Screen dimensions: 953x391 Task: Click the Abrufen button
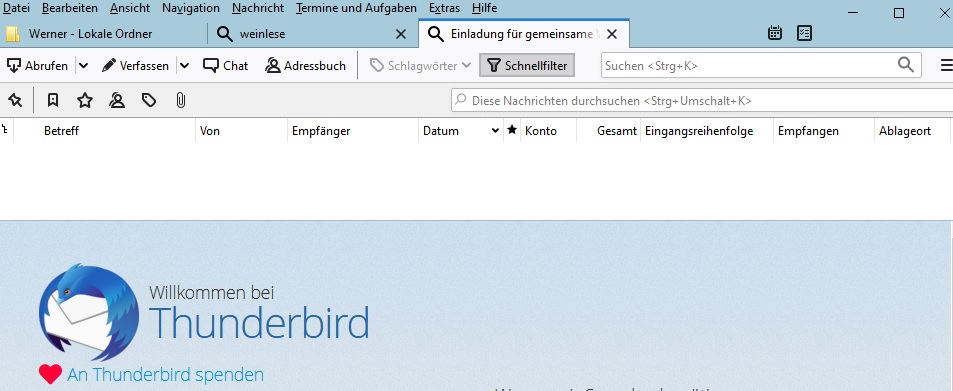[x=38, y=66]
